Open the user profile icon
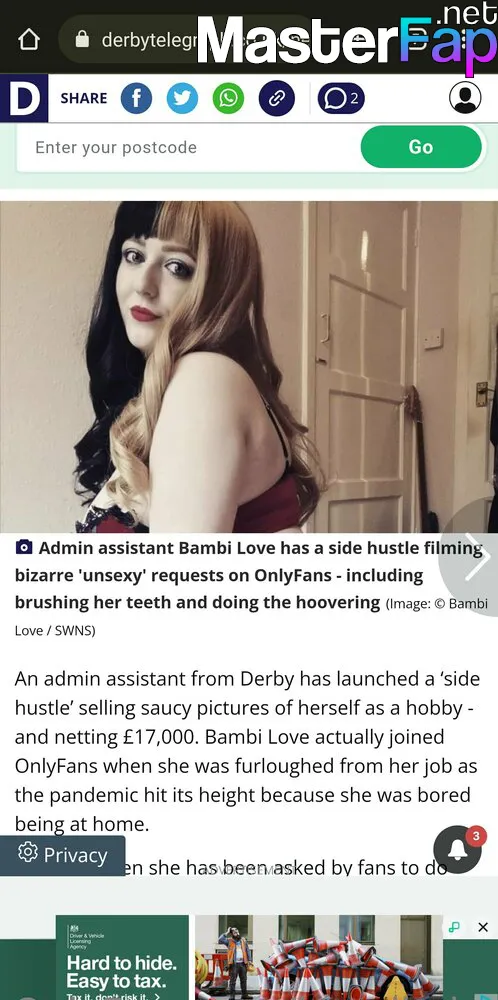Viewport: 498px width, 1000px height. [465, 98]
